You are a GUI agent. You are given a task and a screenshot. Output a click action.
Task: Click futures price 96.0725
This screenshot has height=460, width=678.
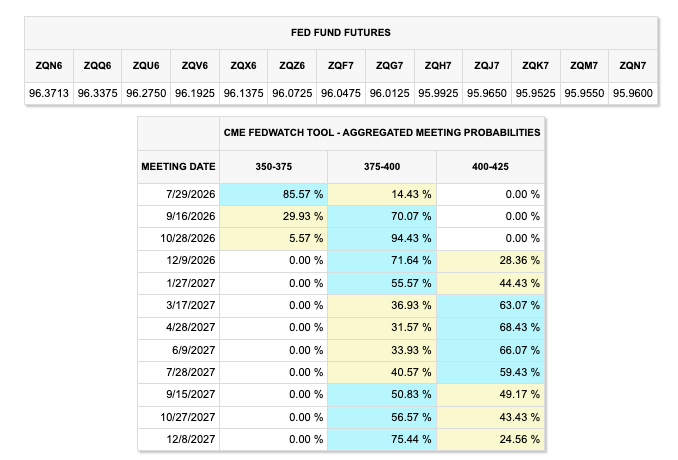click(292, 93)
